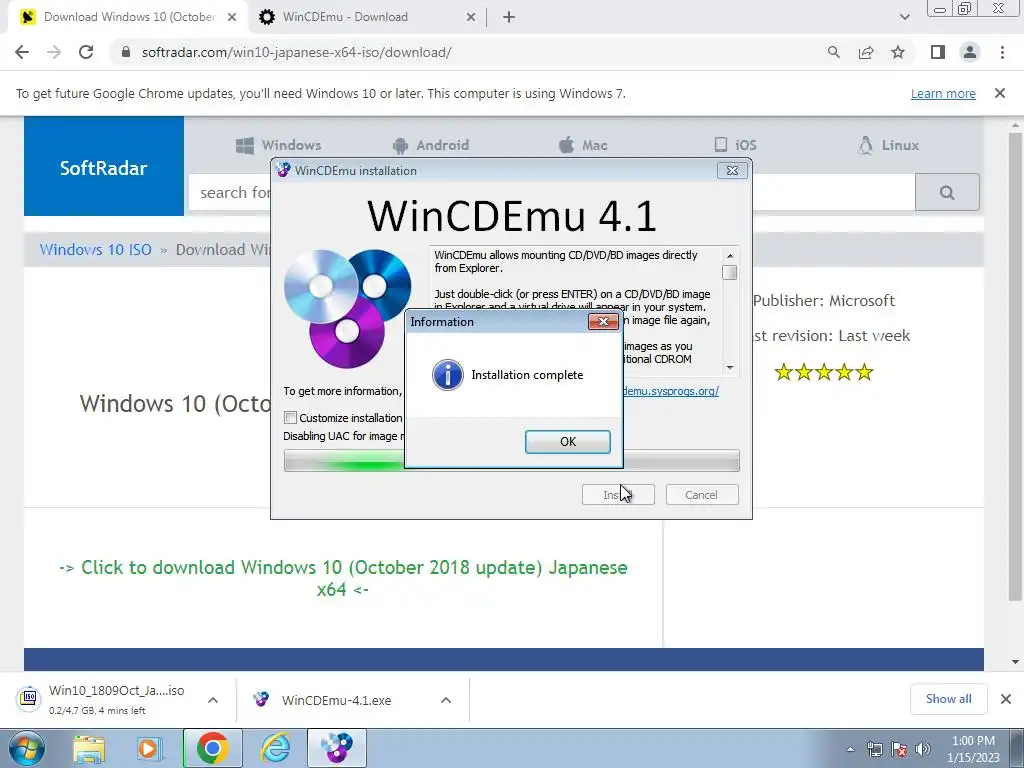1024x768 pixels.
Task: Open the Linux category on SoftRadar
Action: tap(888, 145)
